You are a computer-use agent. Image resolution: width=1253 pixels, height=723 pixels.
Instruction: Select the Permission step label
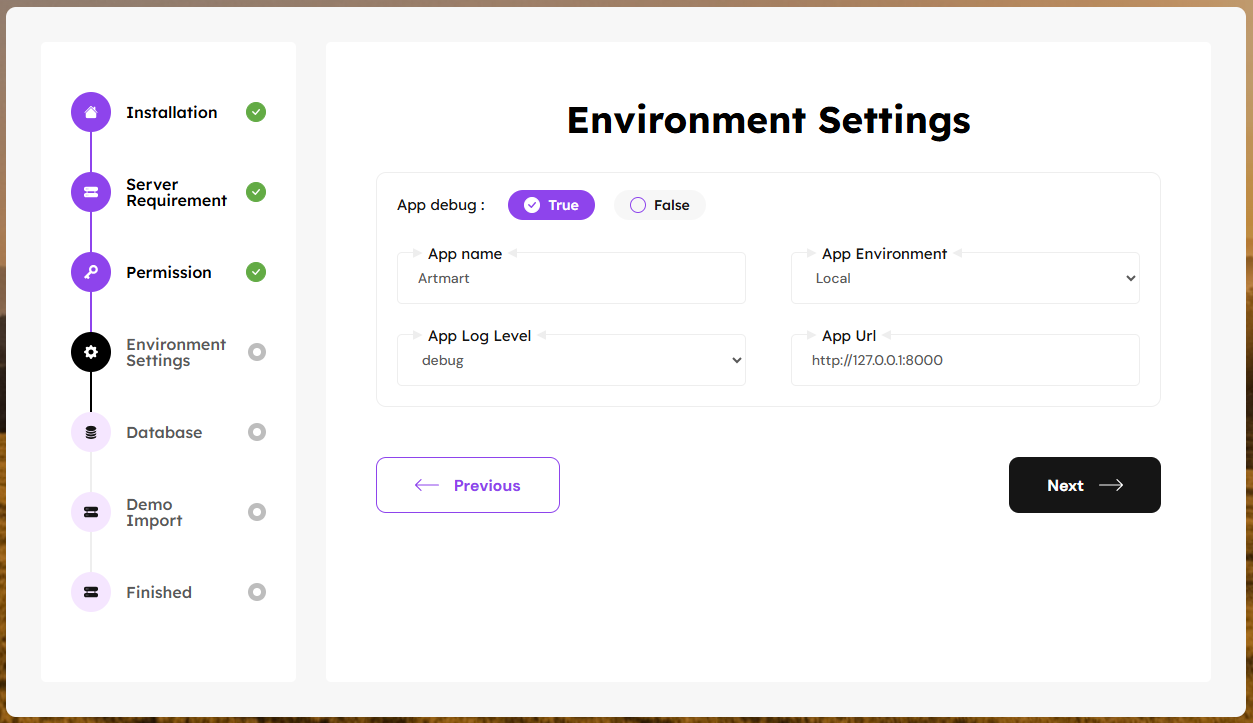click(169, 272)
